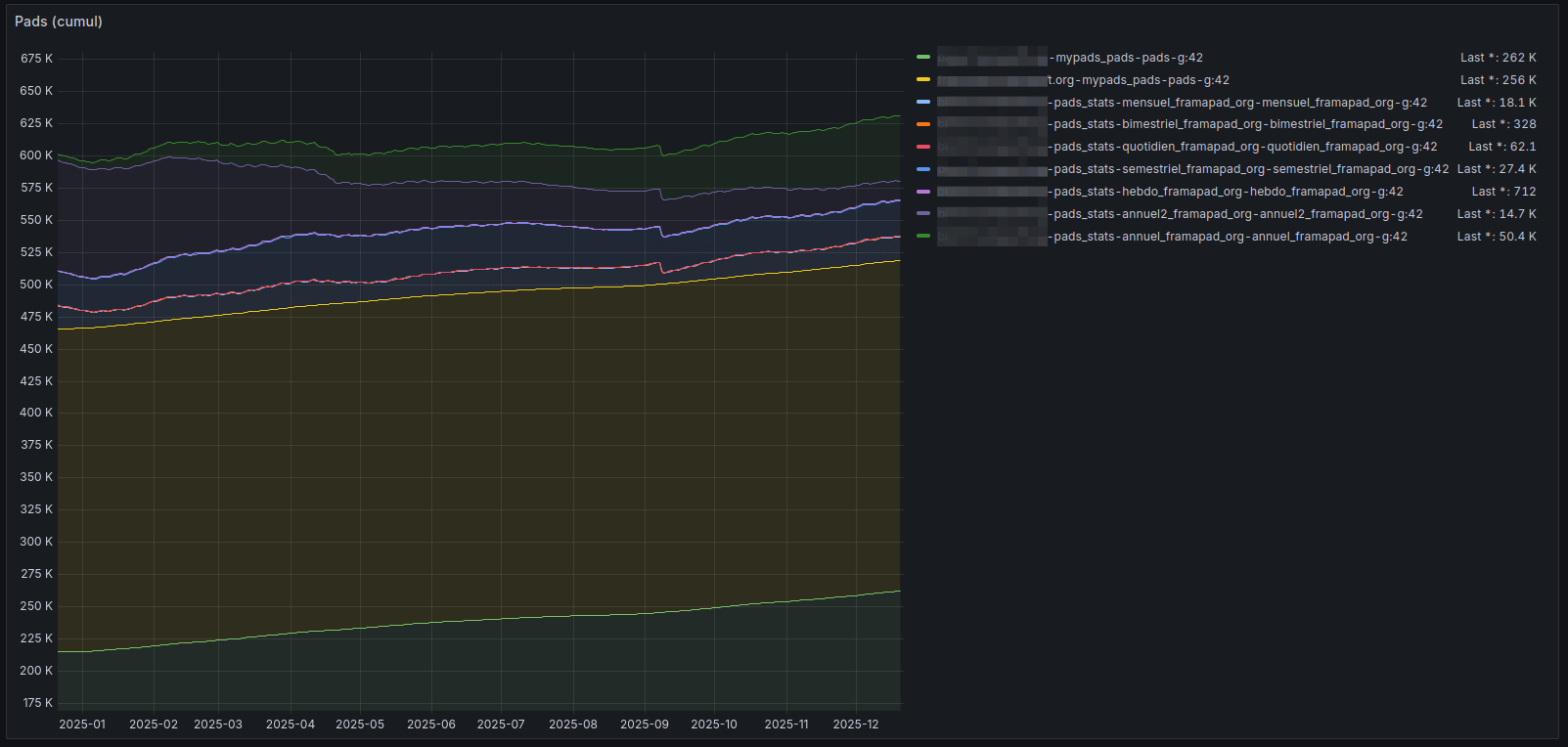Viewport: 1568px width, 747px height.
Task: Click the light green swatch of the top legend entry
Action: tap(923, 58)
